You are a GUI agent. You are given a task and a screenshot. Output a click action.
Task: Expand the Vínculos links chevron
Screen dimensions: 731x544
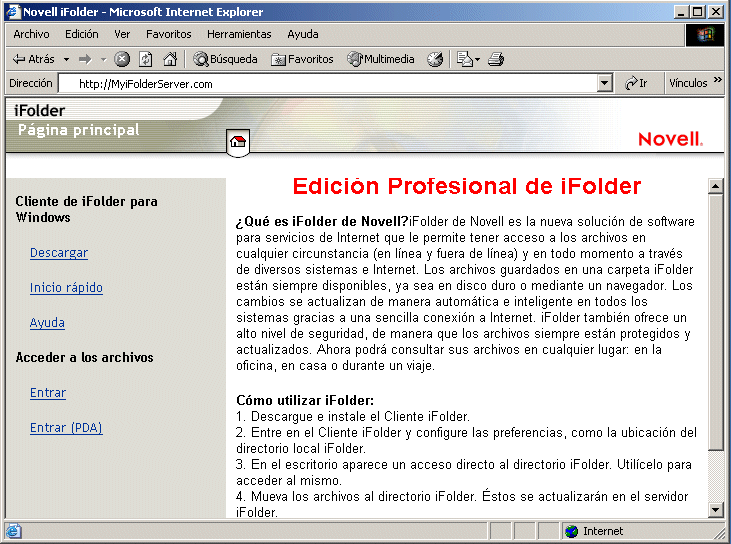(x=717, y=80)
